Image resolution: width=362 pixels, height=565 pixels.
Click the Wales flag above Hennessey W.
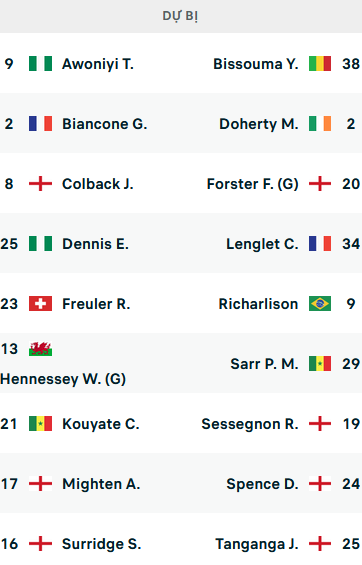(x=40, y=349)
